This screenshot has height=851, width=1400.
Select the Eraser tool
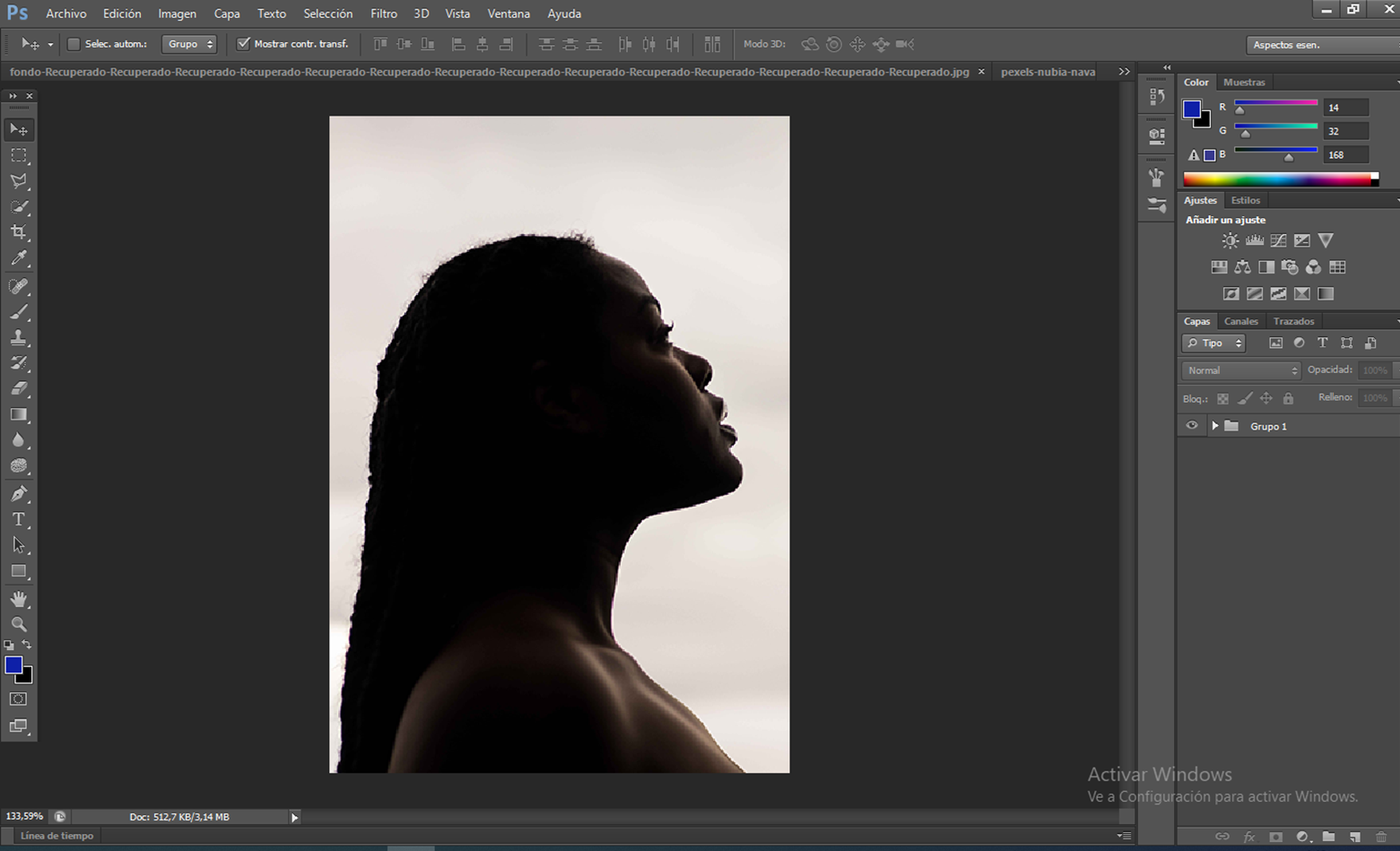click(18, 389)
